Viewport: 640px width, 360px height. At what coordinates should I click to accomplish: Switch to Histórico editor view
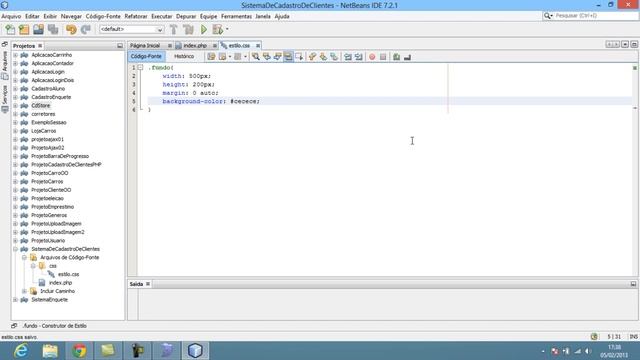tap(184, 56)
